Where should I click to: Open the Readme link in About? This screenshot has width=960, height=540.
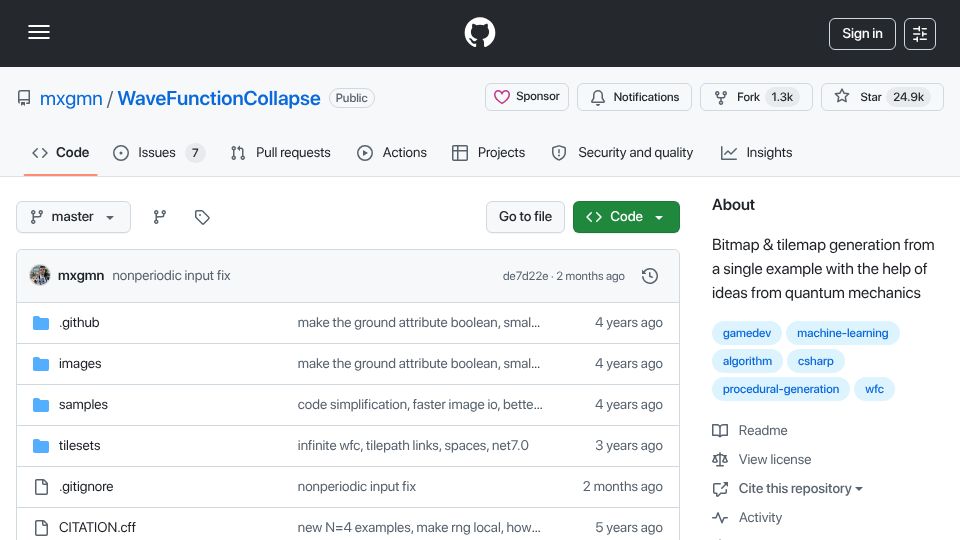[x=750, y=430]
